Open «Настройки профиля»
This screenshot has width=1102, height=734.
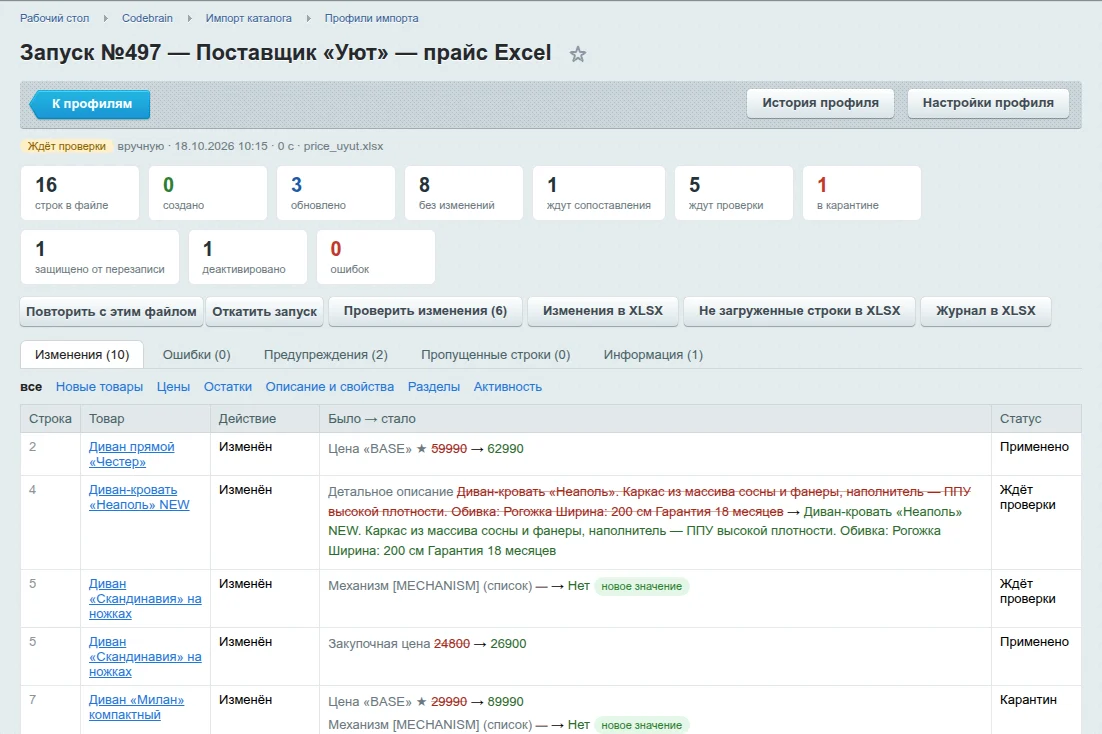(x=988, y=103)
